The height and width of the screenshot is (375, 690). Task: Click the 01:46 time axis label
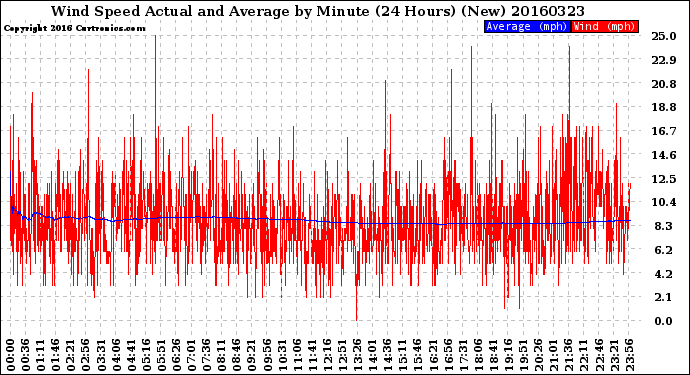point(55,355)
